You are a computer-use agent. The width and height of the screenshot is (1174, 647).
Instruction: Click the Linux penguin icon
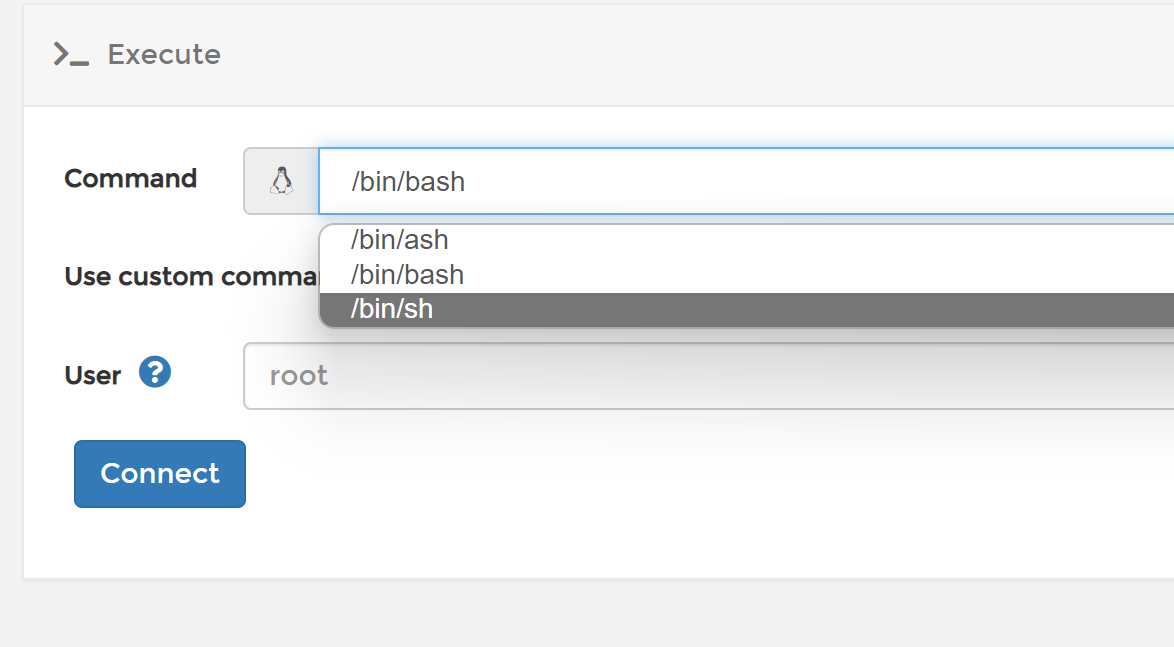(x=282, y=181)
